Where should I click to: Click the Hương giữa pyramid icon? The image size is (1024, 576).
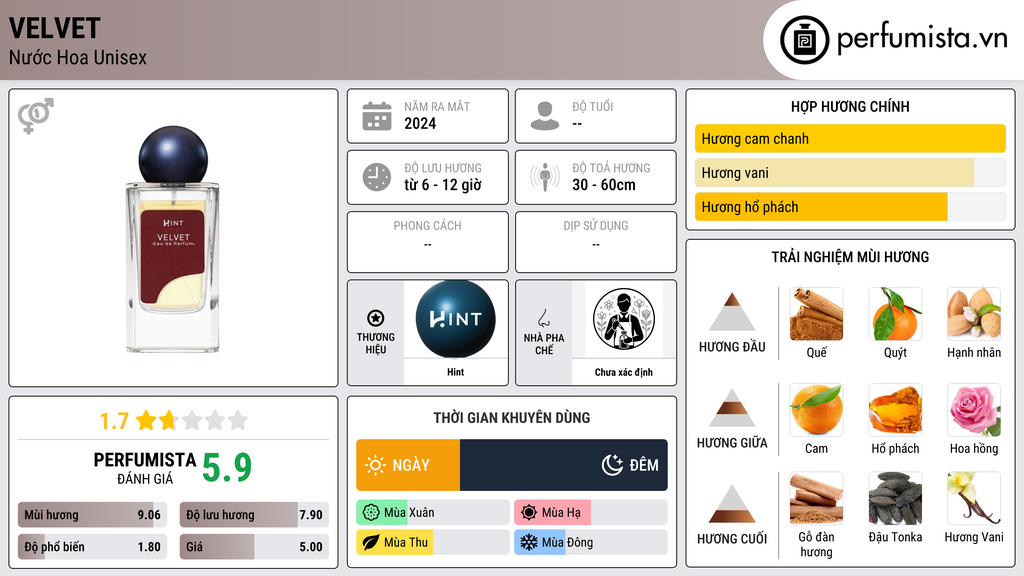pyautogui.click(x=732, y=408)
